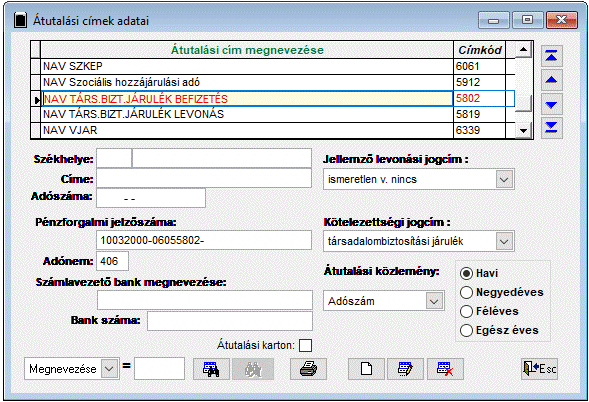The image size is (589, 402).
Task: Select the Negyedéves radio button
Action: pyautogui.click(x=466, y=292)
